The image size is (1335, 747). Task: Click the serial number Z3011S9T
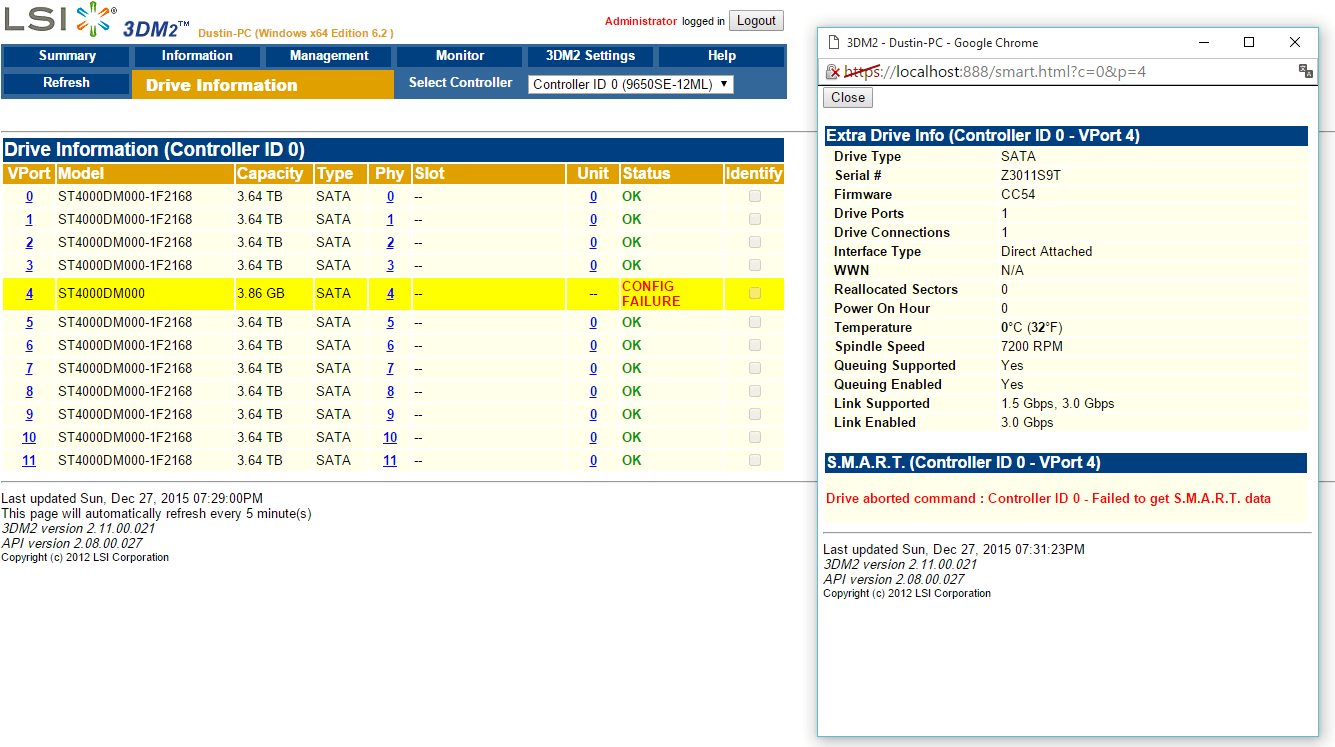pos(1031,175)
